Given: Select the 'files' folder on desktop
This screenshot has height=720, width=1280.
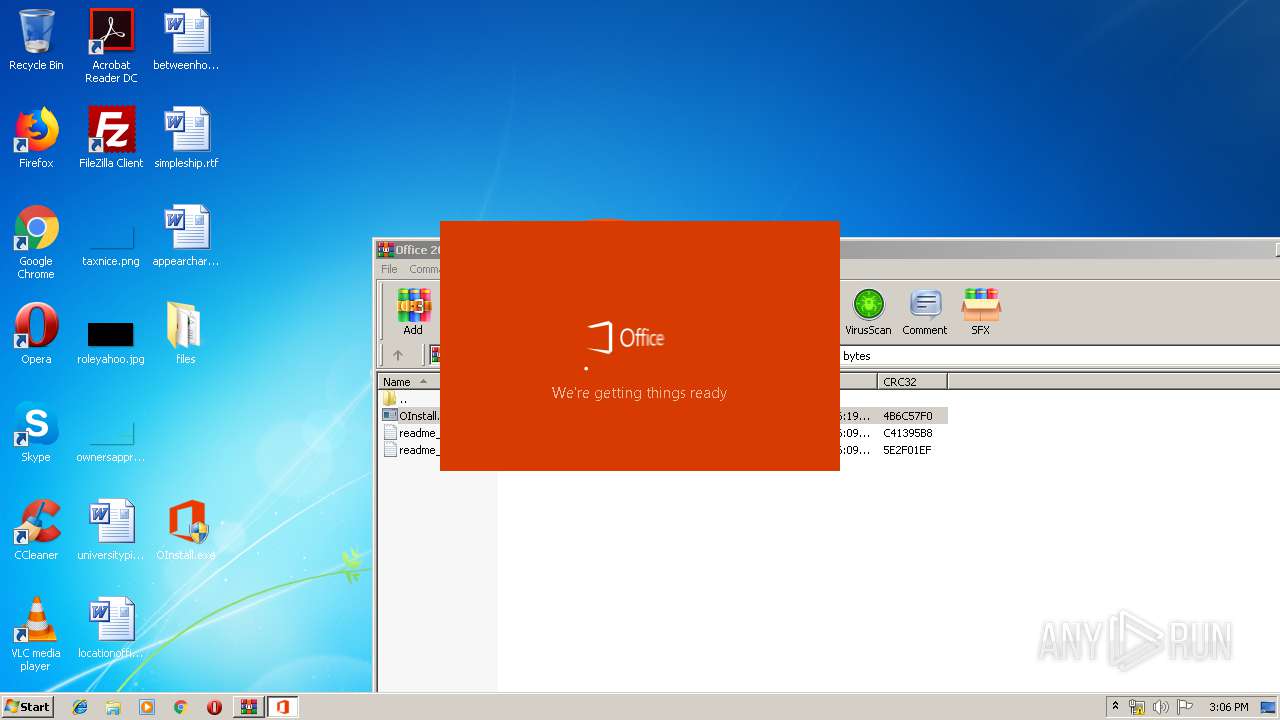Looking at the screenshot, I should pyautogui.click(x=186, y=334).
